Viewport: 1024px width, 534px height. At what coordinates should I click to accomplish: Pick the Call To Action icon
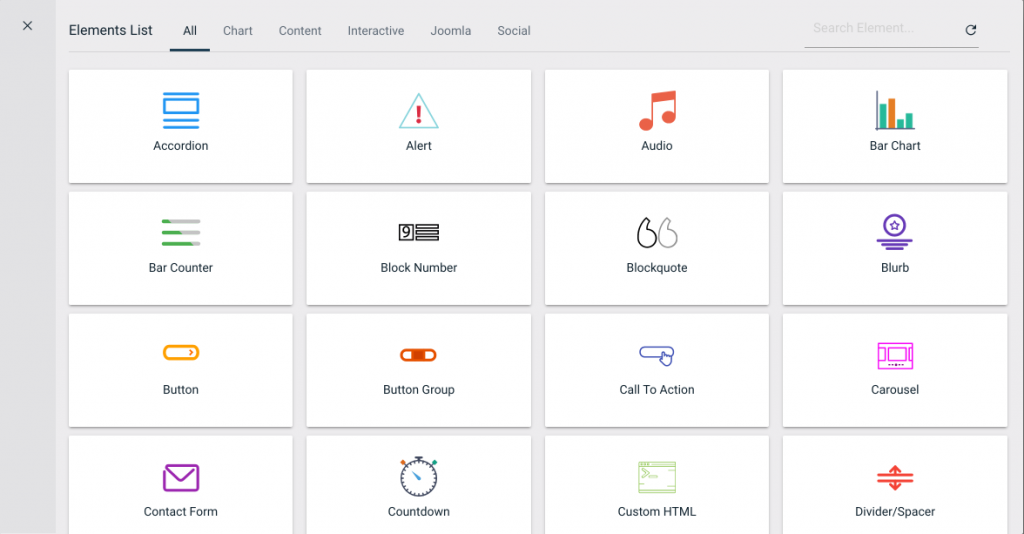tap(657, 355)
